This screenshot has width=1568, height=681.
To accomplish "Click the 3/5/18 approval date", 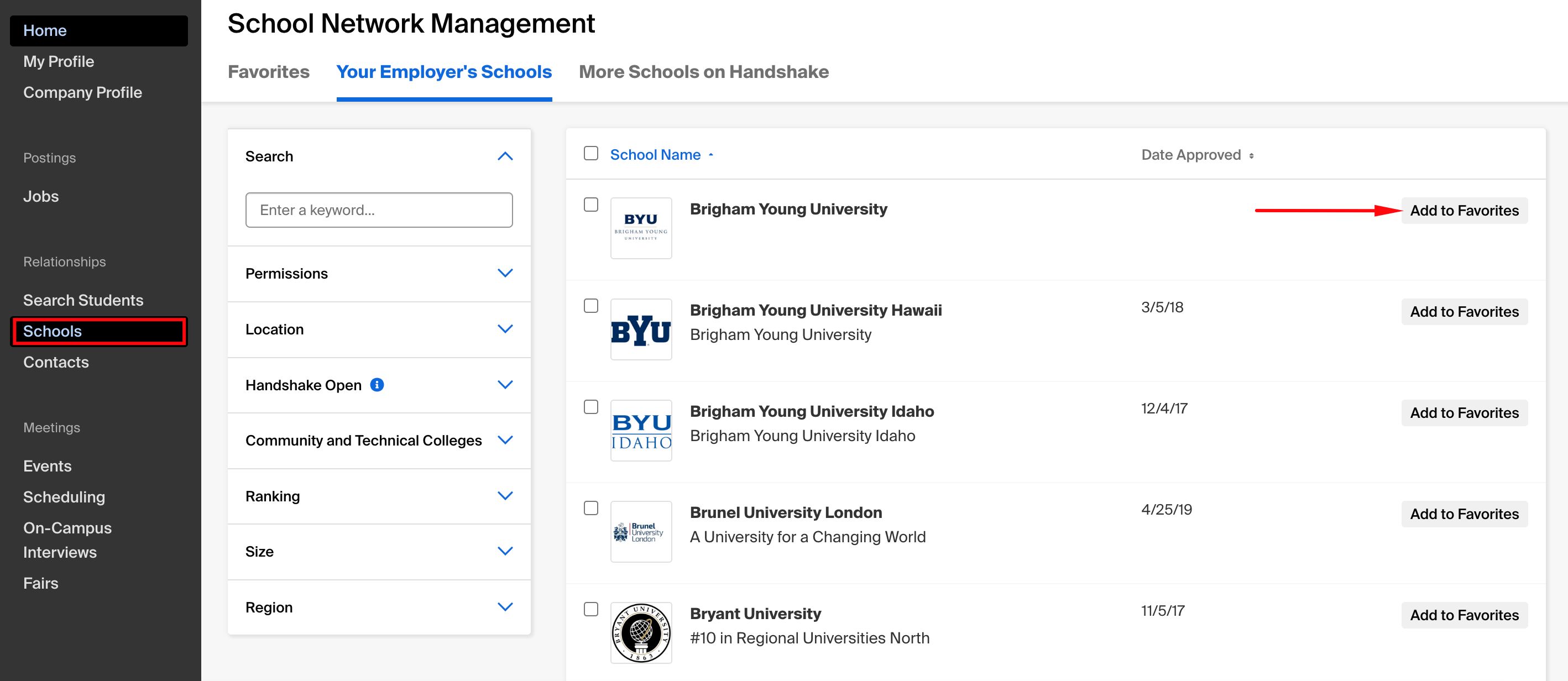I will [x=1162, y=307].
